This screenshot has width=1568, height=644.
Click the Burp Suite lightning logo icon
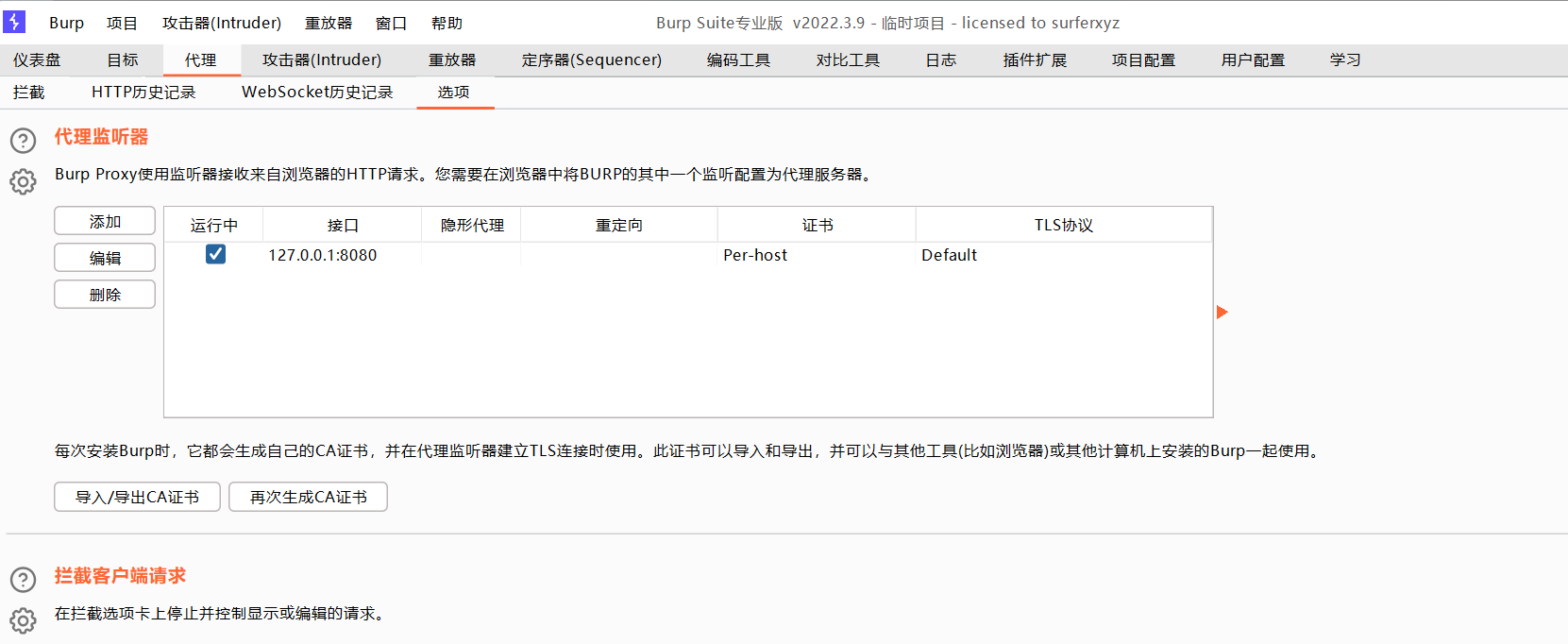point(14,22)
